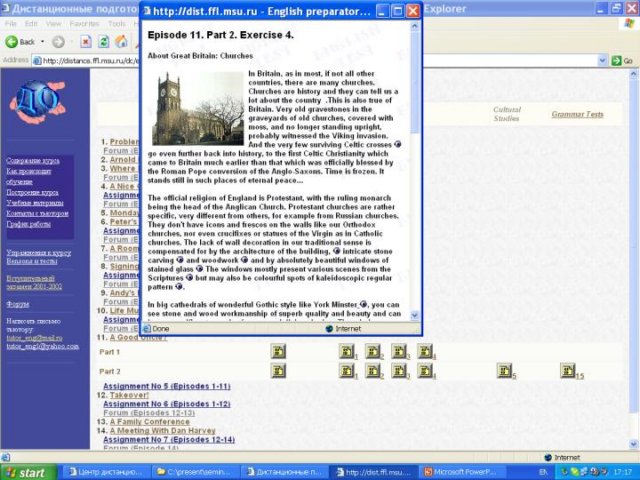This screenshot has height=480, width=640.
Task: Click the green Go button beside address bar
Action: pos(622,61)
